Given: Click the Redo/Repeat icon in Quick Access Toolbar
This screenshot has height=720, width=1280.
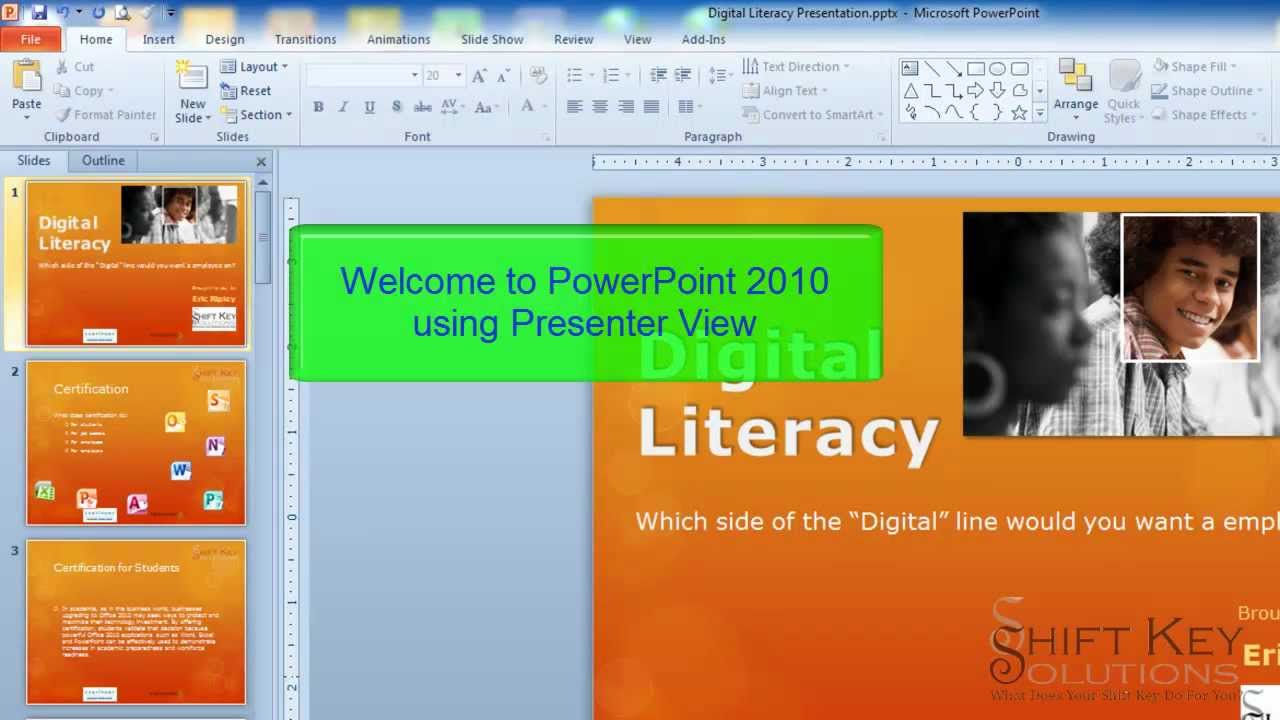Looking at the screenshot, I should [x=98, y=13].
